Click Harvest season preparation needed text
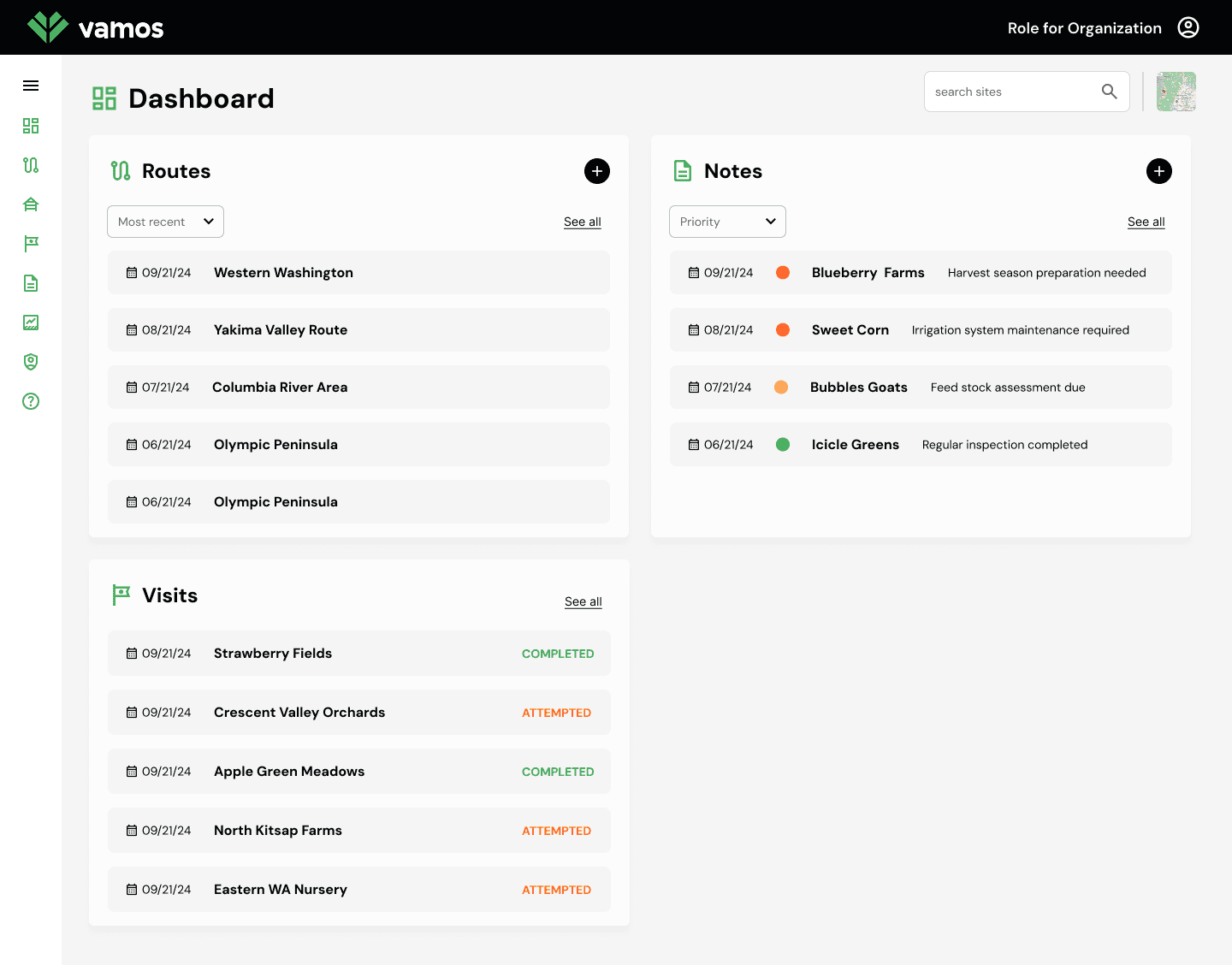 coord(1047,273)
